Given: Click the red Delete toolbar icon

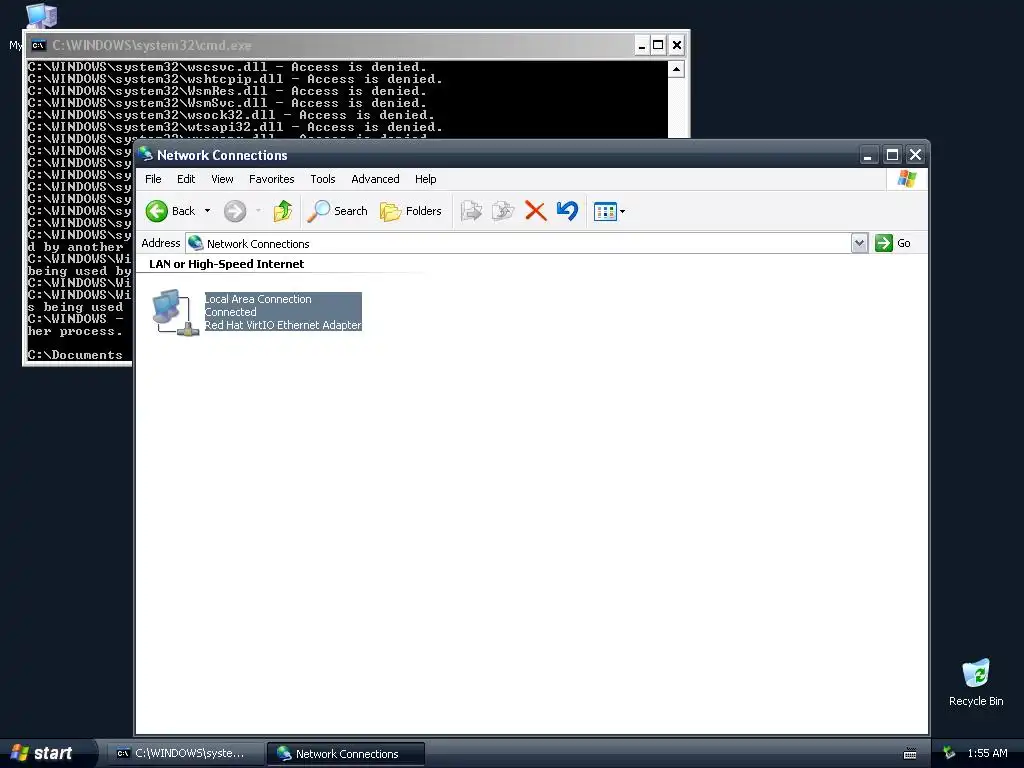Looking at the screenshot, I should click(x=536, y=211).
